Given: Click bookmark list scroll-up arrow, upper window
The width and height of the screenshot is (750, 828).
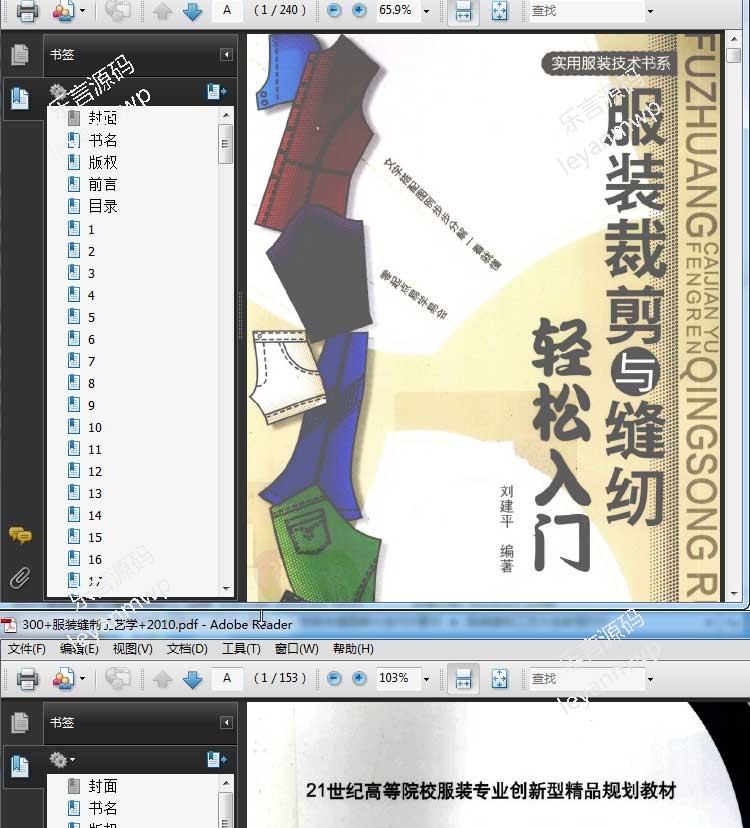Looking at the screenshot, I should pyautogui.click(x=226, y=115).
